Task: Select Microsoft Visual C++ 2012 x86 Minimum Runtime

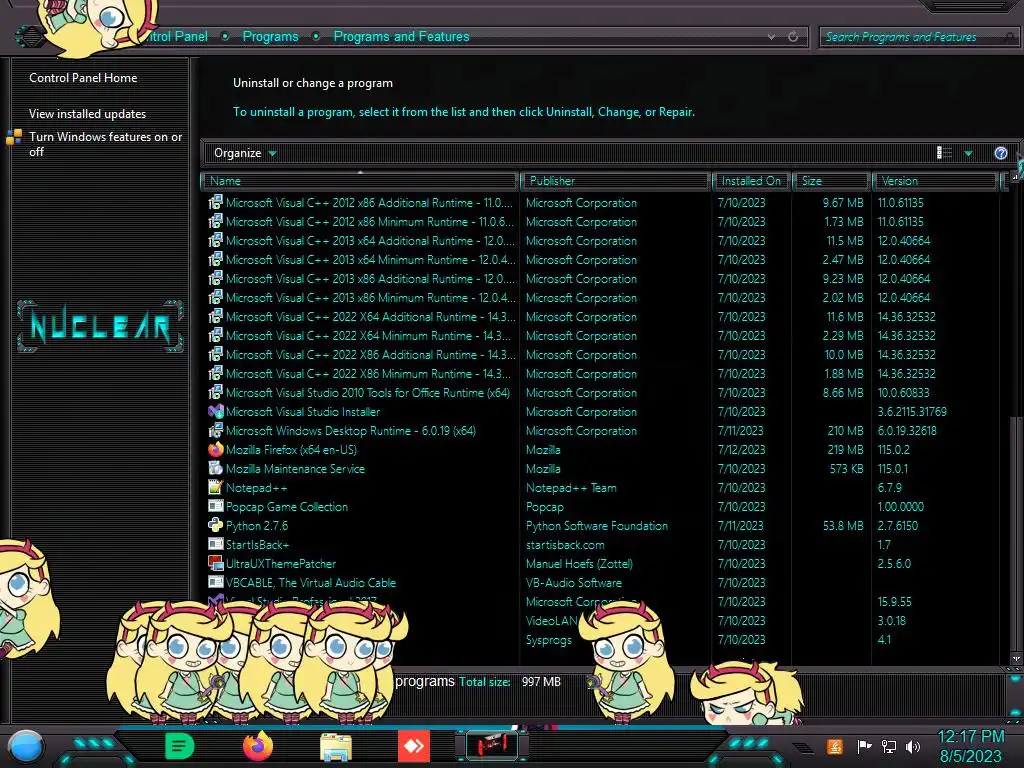Action: 370,222
